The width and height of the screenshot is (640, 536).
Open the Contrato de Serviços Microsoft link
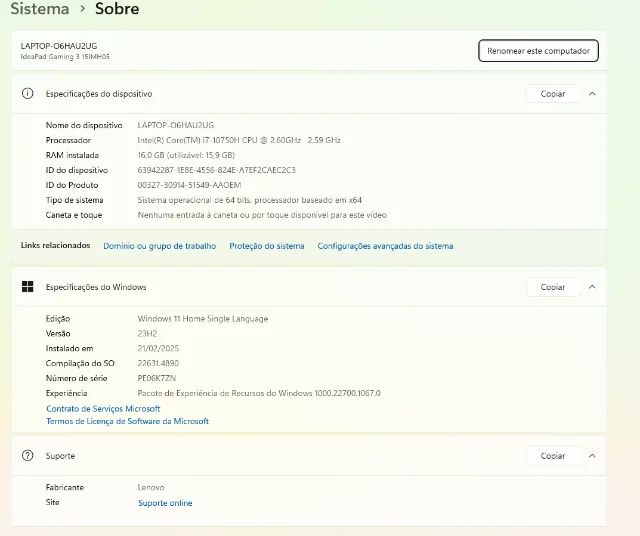[x=103, y=409]
